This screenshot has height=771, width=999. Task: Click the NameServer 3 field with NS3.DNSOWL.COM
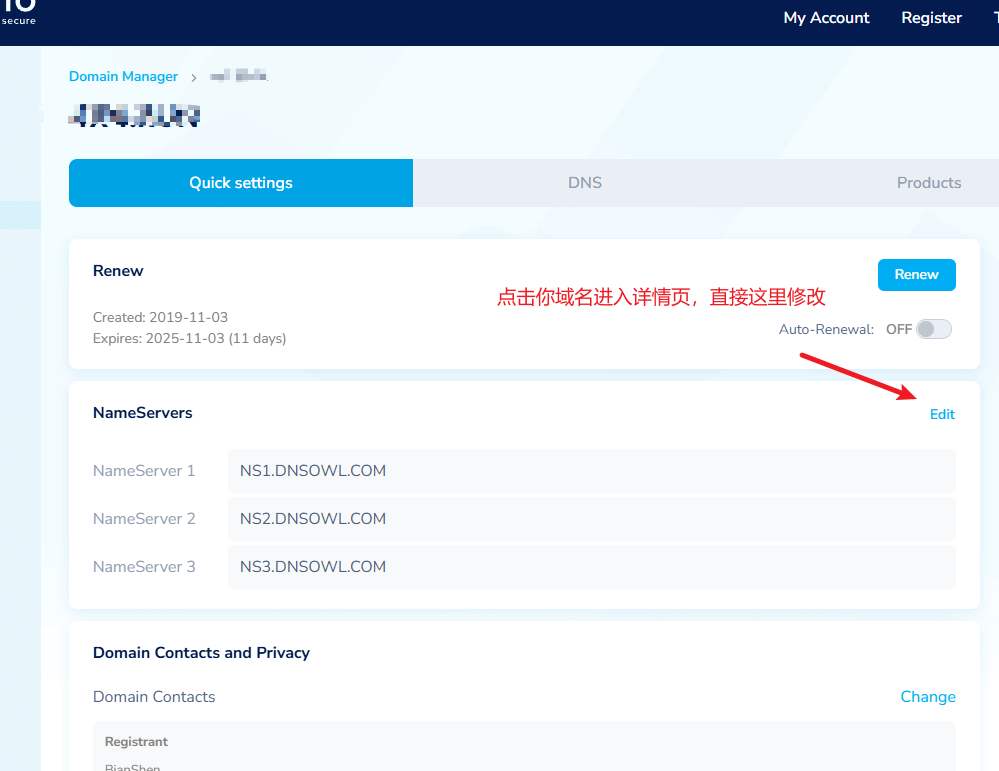pyautogui.click(x=591, y=567)
